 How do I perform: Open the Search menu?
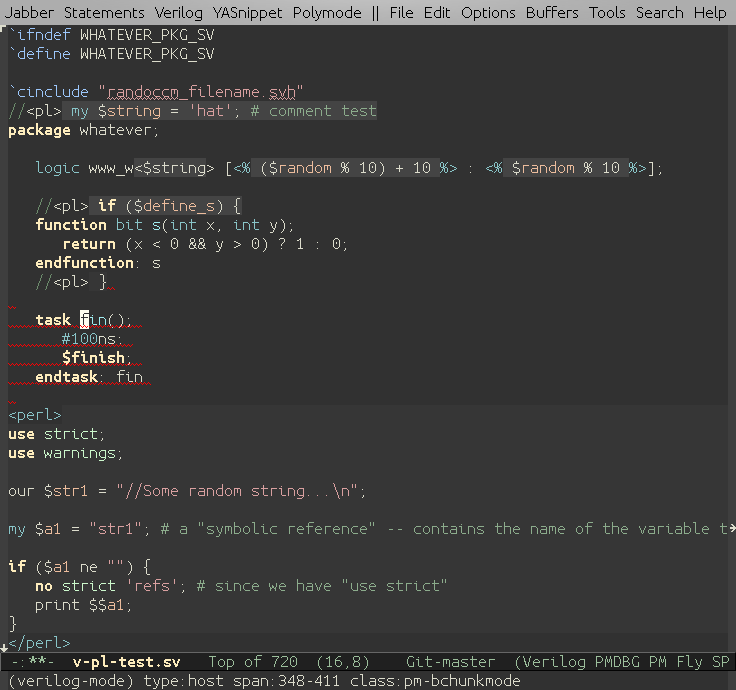[659, 13]
